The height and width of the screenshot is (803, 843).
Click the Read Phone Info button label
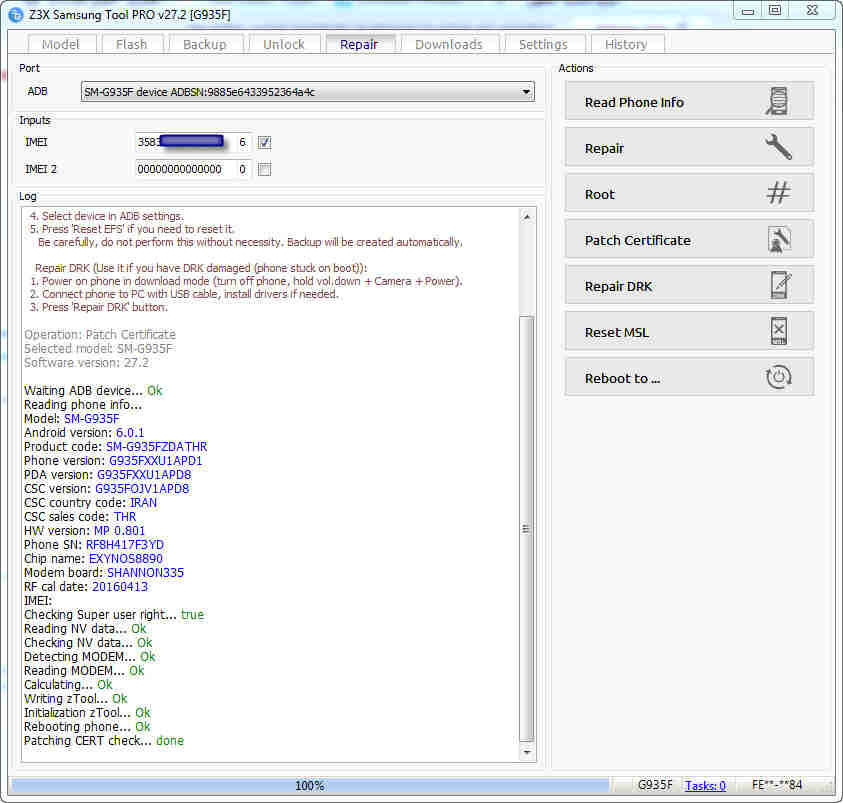click(634, 102)
